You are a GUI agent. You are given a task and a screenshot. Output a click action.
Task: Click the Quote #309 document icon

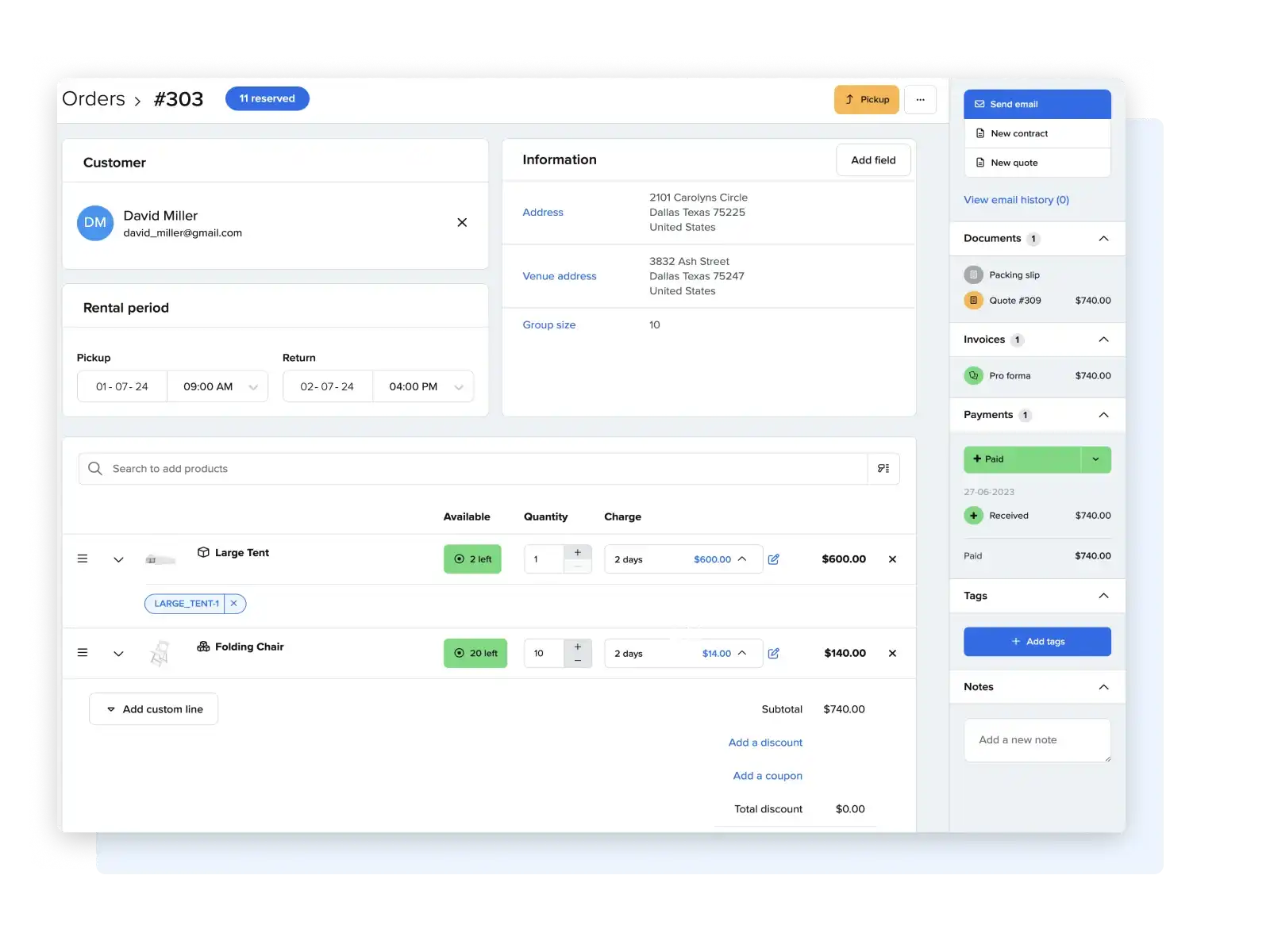tap(973, 300)
